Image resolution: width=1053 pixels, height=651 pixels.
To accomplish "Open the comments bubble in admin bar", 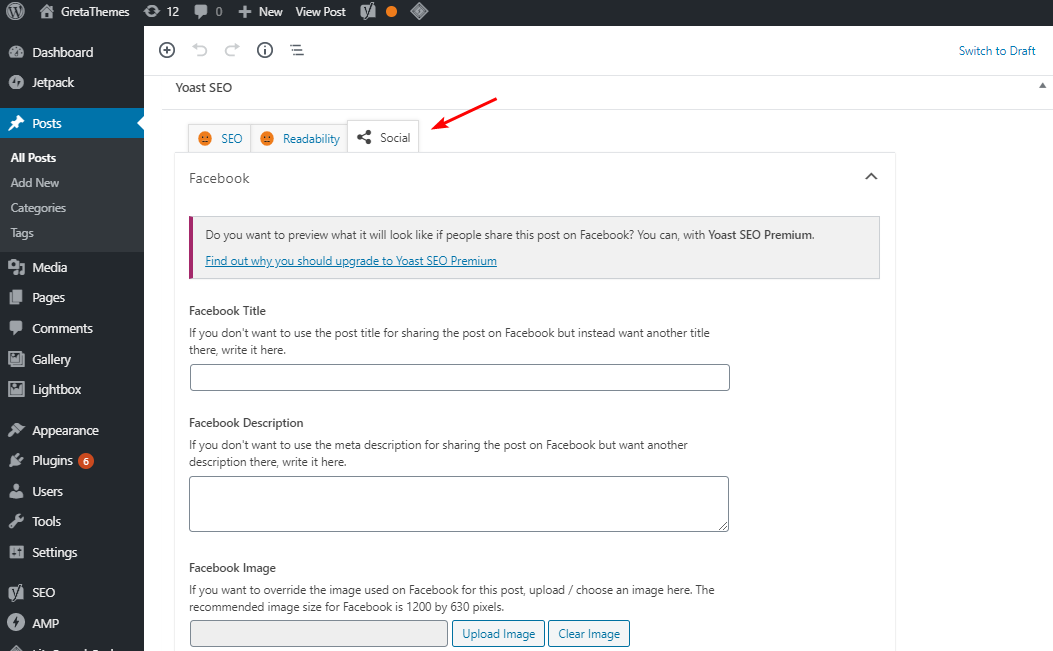I will point(208,12).
